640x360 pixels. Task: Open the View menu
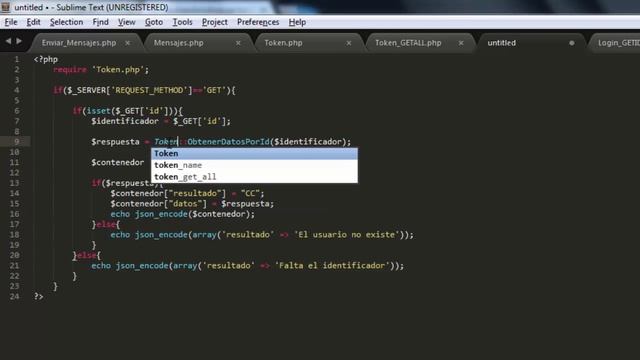coord(127,22)
